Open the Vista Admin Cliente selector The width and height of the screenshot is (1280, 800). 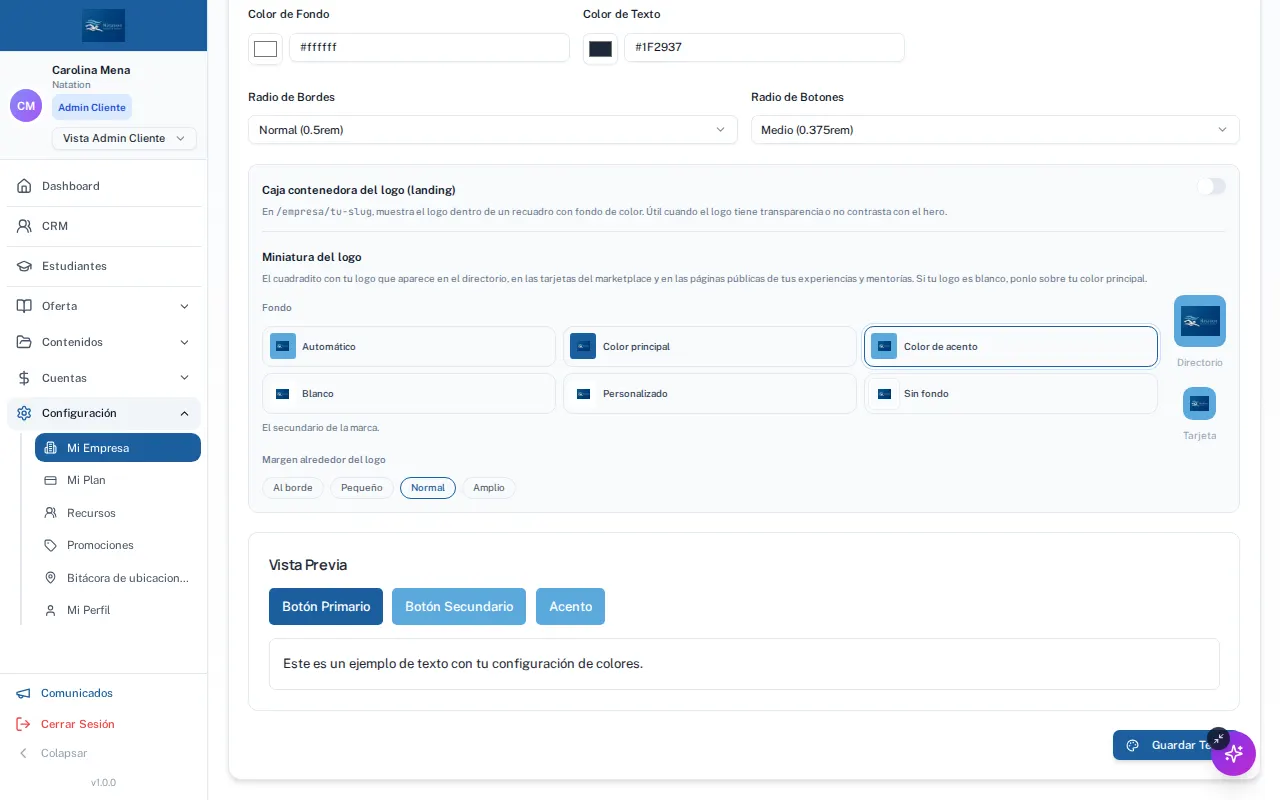click(124, 138)
